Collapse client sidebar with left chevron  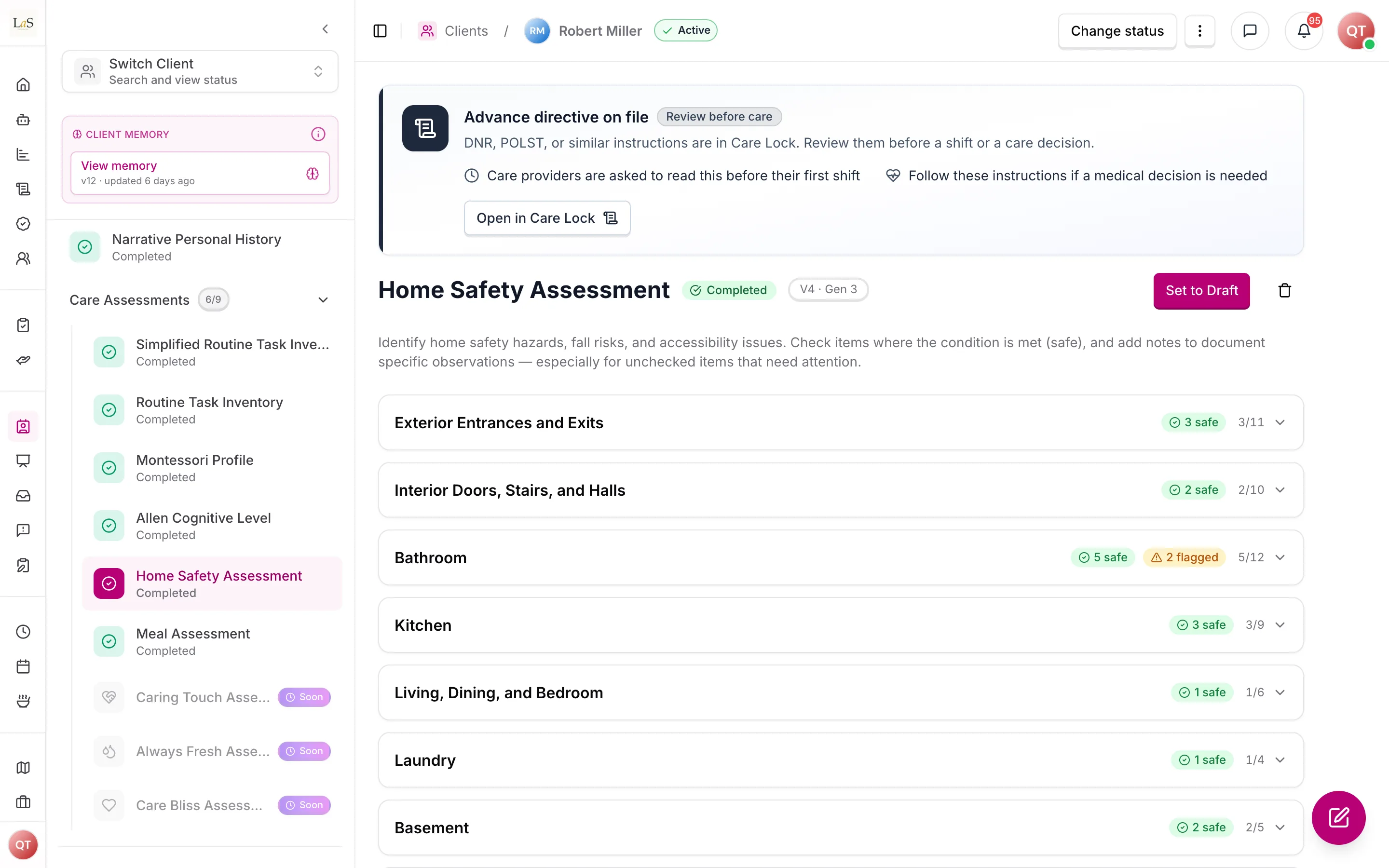coord(326,29)
